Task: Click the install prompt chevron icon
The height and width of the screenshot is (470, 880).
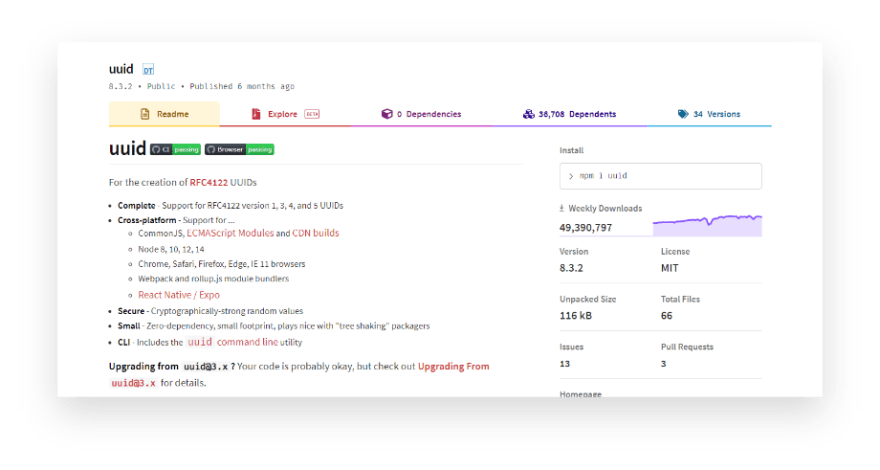Action: (571, 176)
